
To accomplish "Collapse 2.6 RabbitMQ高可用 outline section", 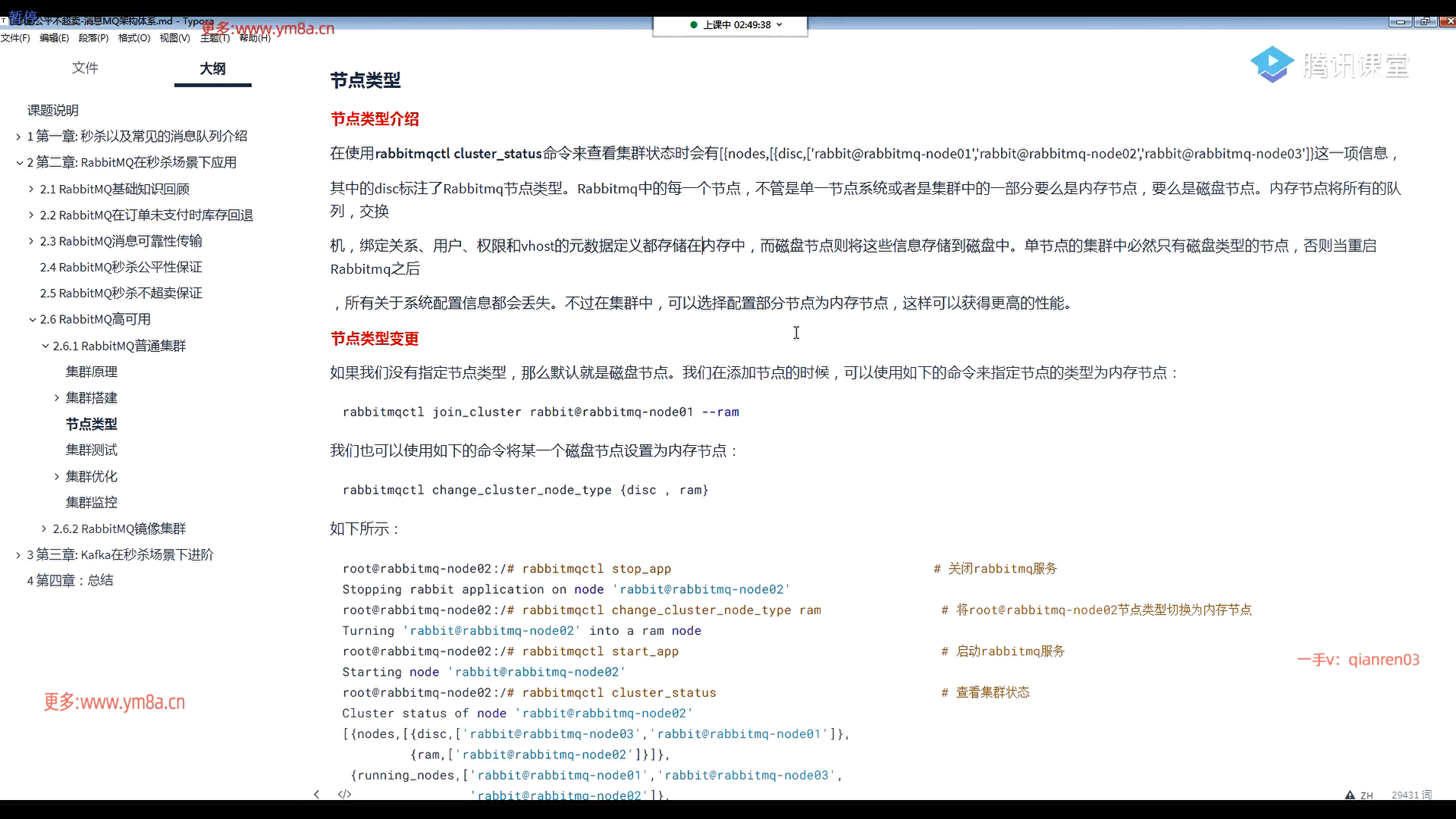I will (x=32, y=320).
